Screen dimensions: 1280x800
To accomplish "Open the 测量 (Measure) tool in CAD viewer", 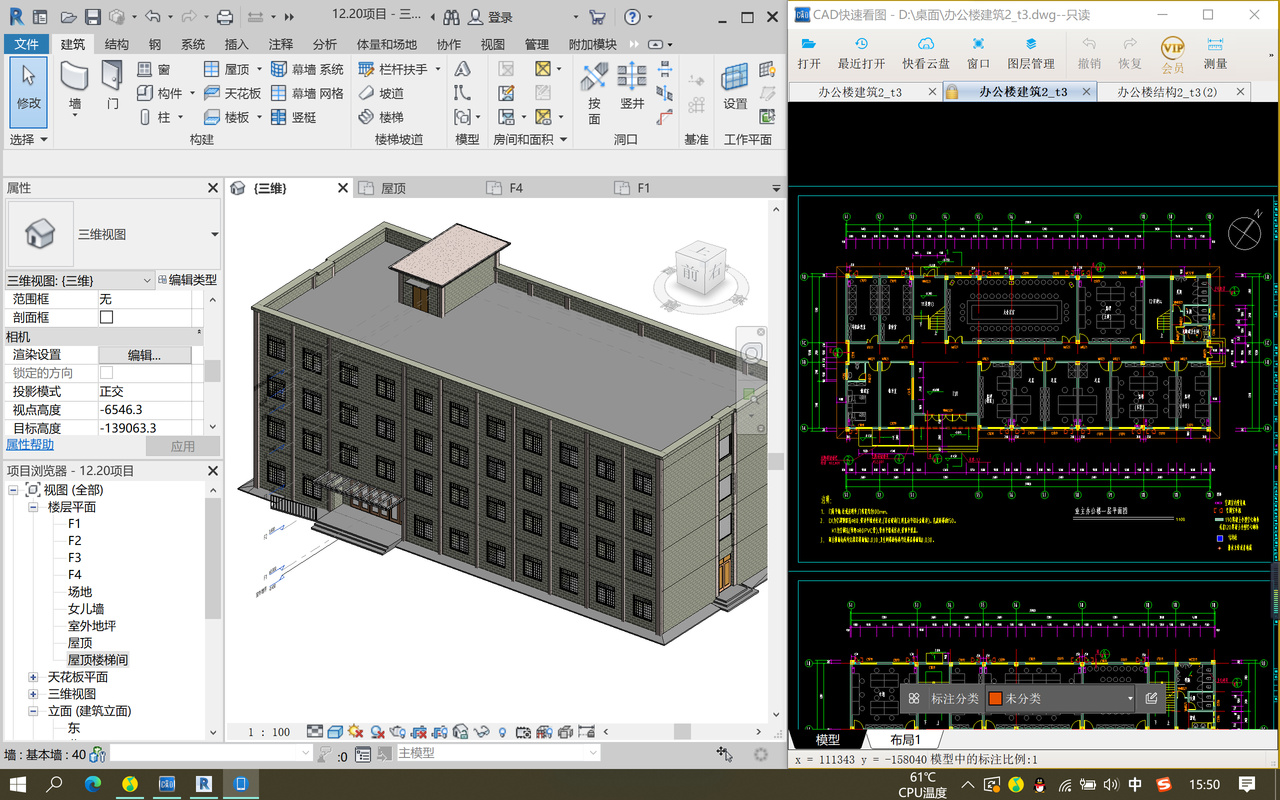I will click(1215, 53).
